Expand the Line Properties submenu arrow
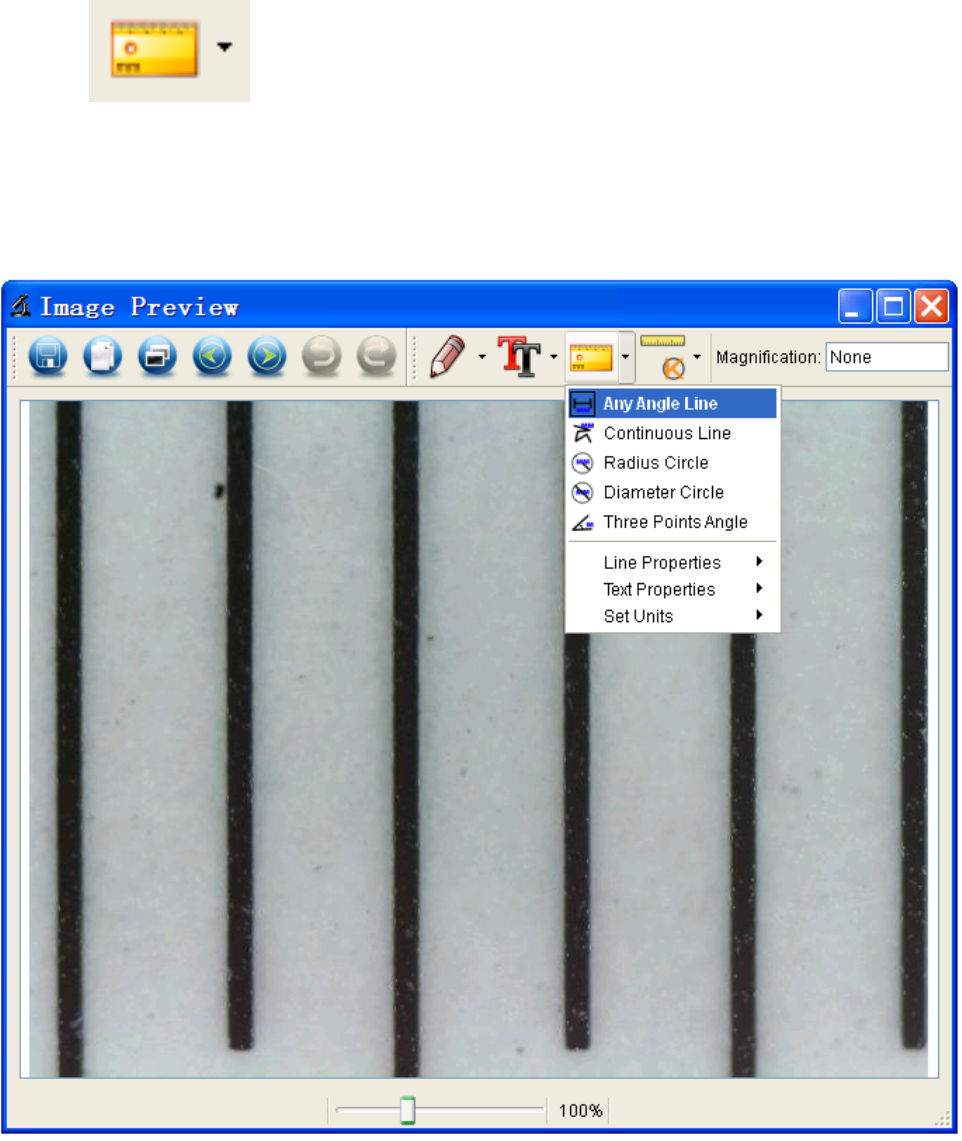This screenshot has height=1141, width=962. pos(760,562)
